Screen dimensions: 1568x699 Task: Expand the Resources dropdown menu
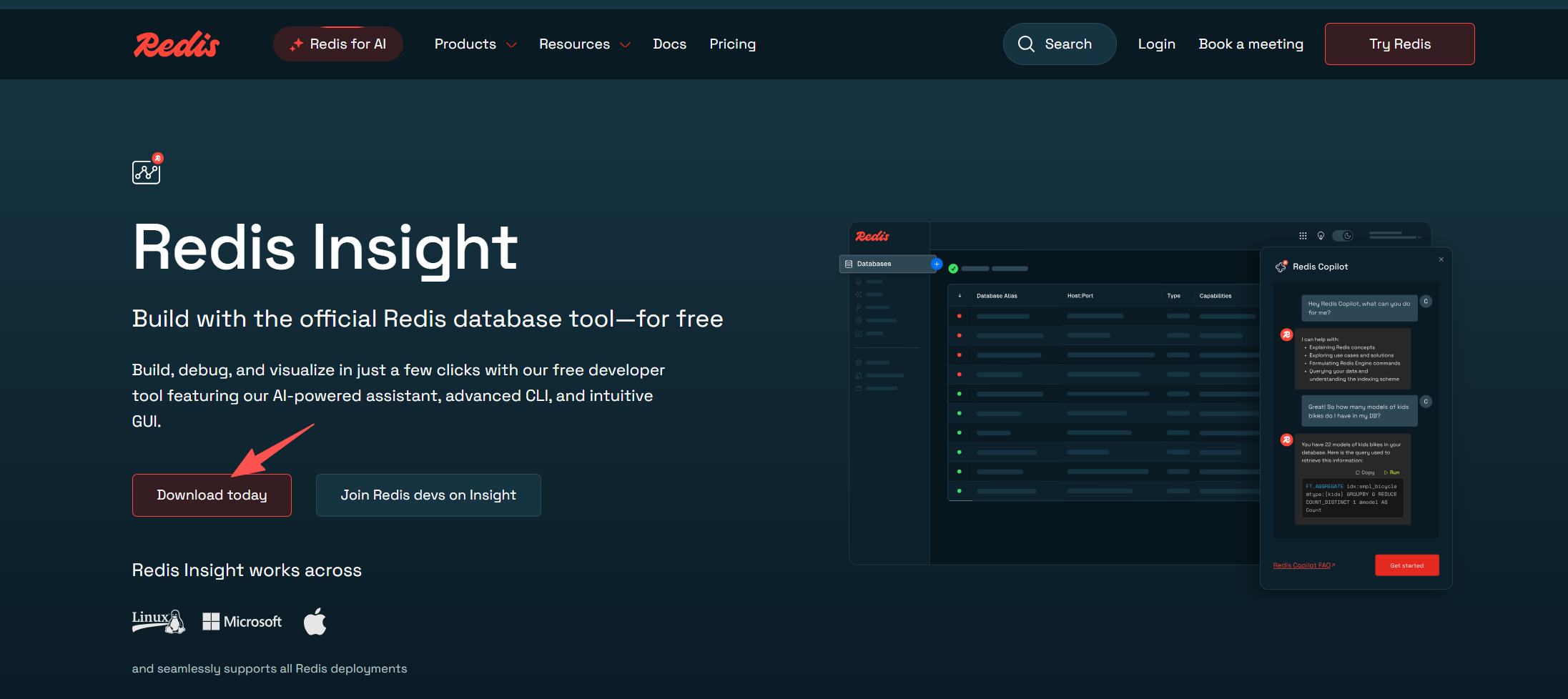[585, 44]
